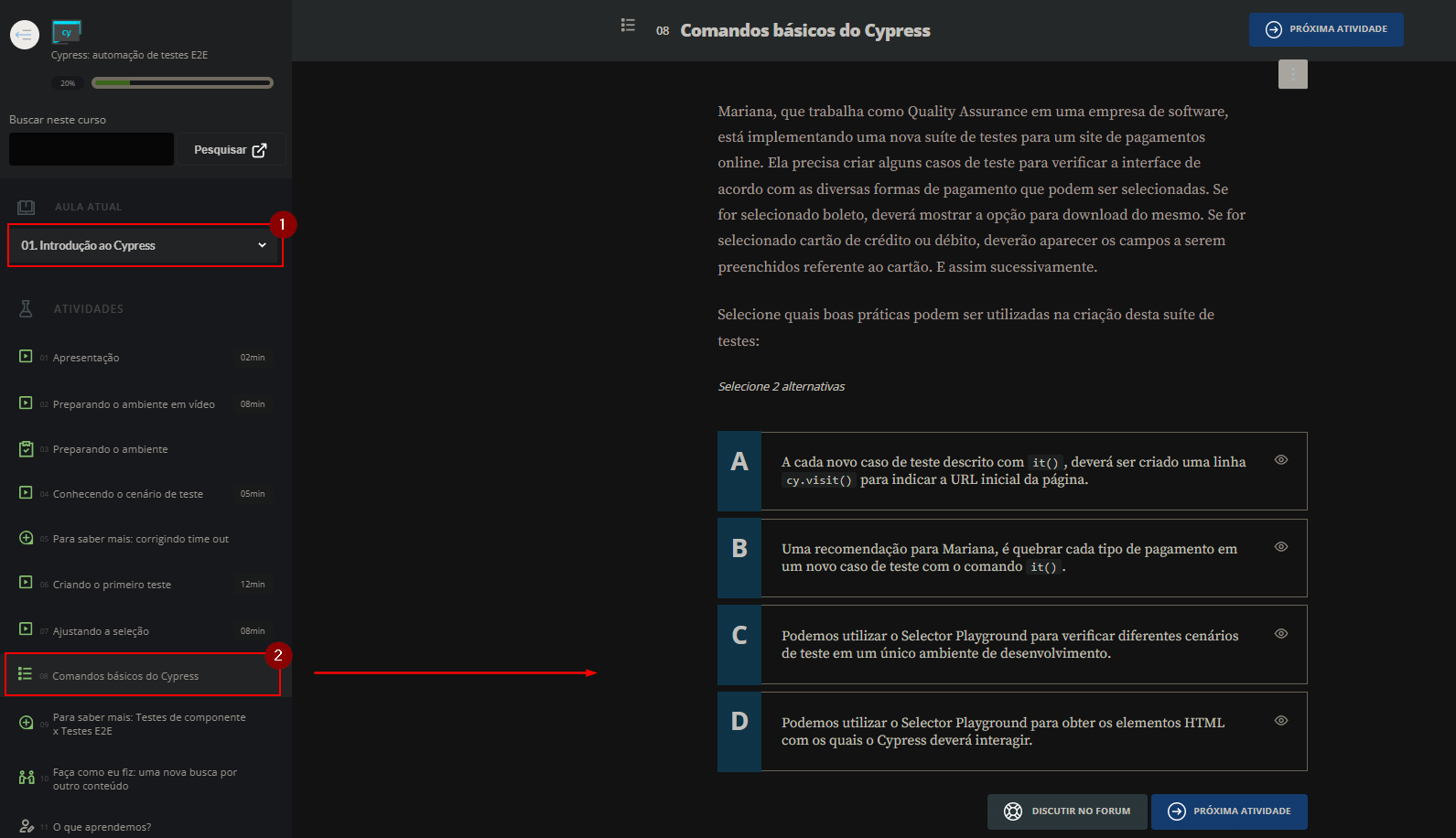Toggle eye icon on alternative D
Image resolution: width=1456 pixels, height=838 pixels.
tap(1281, 721)
